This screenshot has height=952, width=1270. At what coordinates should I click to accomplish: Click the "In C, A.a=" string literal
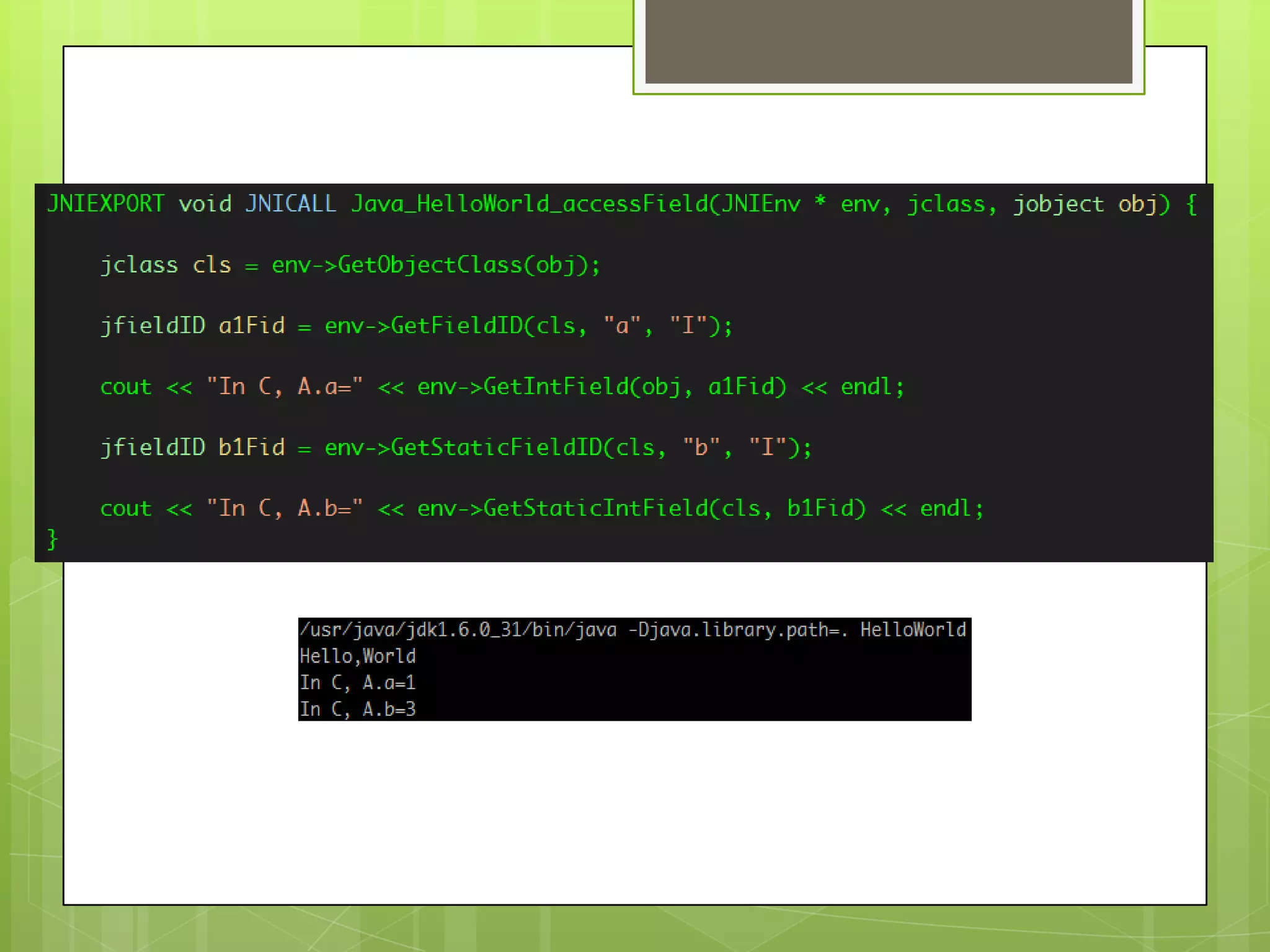[x=285, y=387]
